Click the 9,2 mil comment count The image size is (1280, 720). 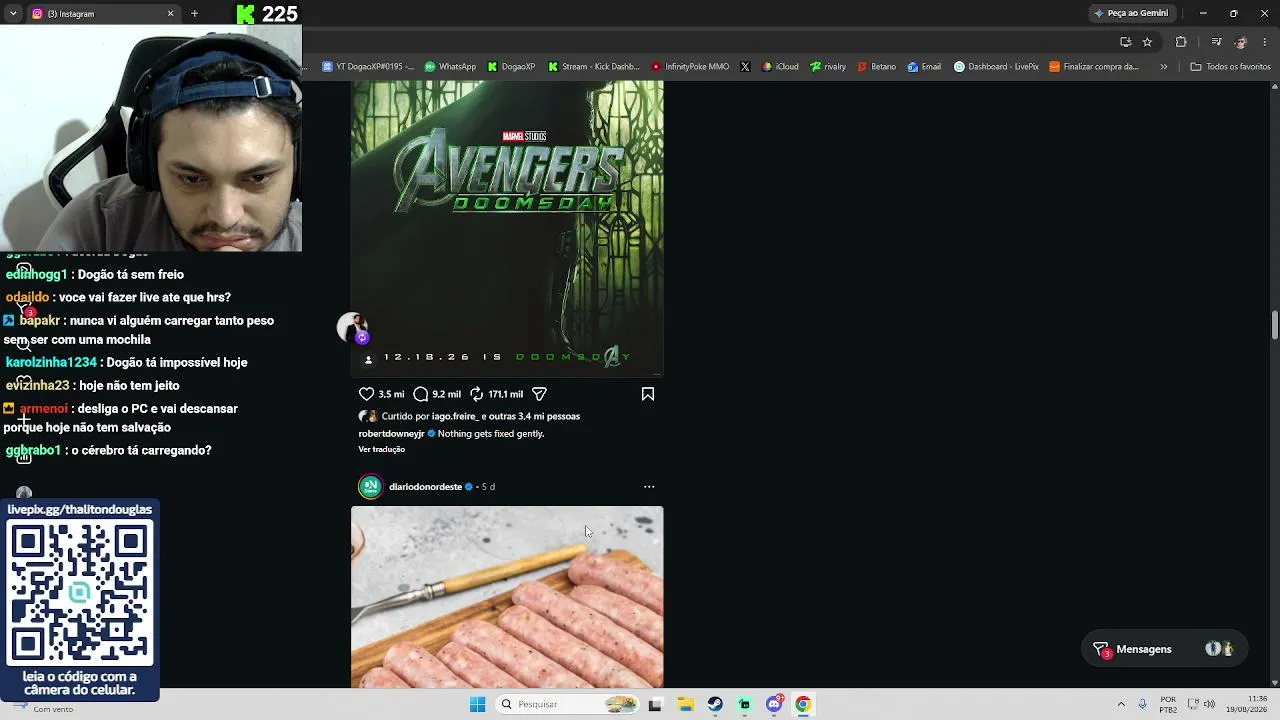point(446,394)
